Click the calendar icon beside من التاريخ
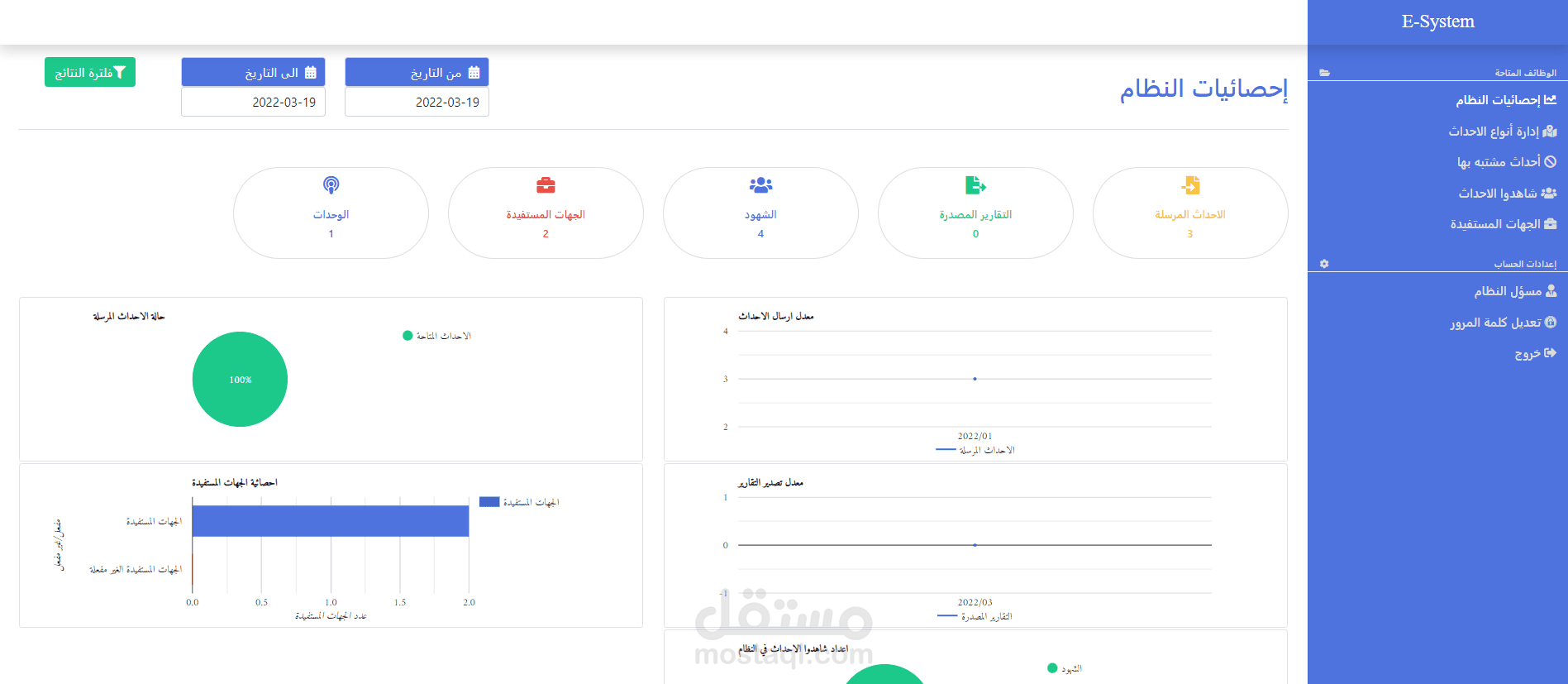The height and width of the screenshot is (684, 1568). (x=474, y=73)
